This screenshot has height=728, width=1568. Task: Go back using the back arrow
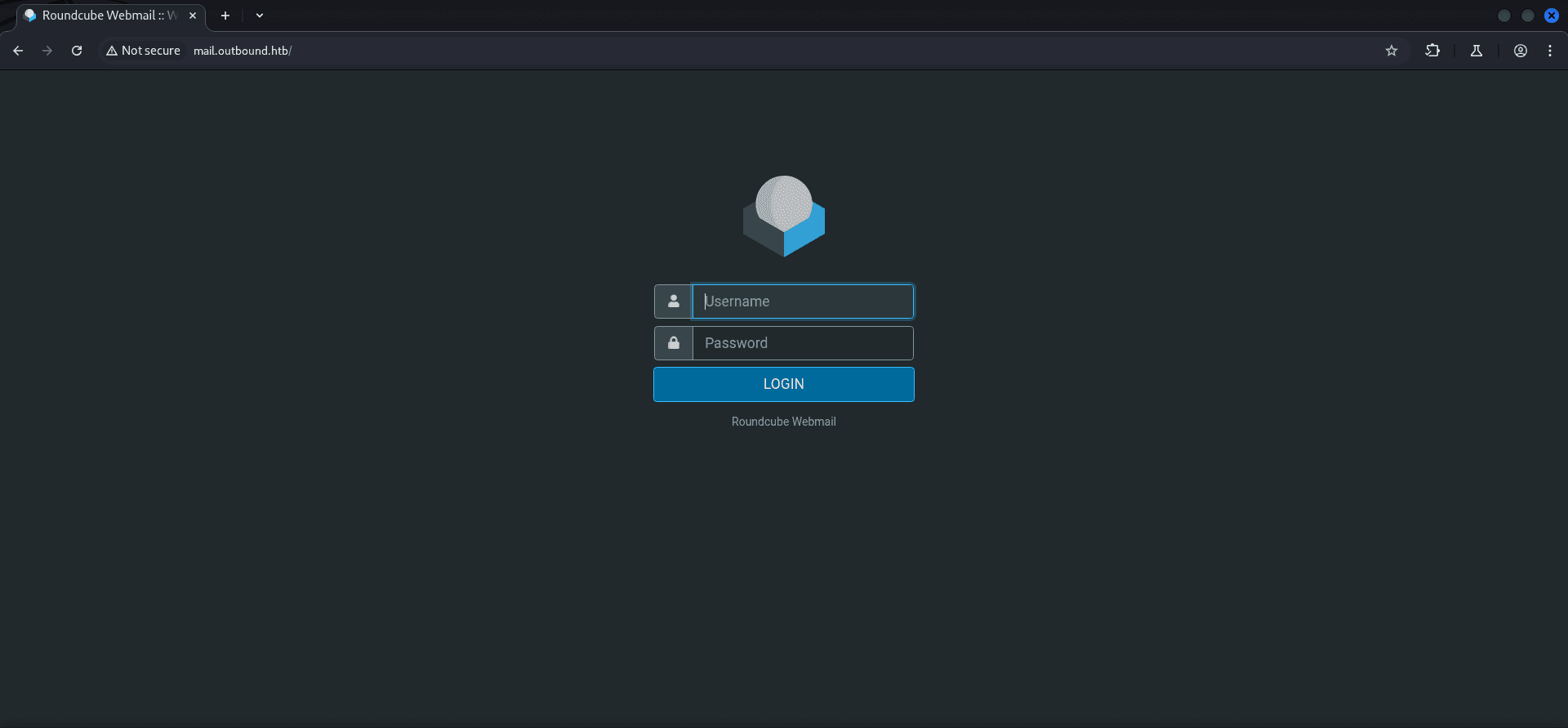click(x=18, y=51)
